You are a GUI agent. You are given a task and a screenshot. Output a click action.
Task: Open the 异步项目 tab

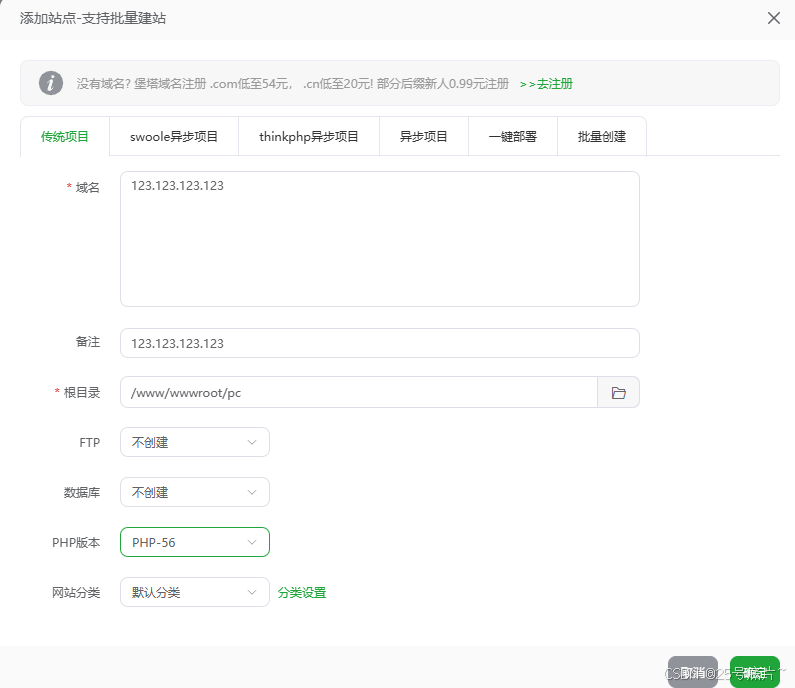pyautogui.click(x=424, y=136)
